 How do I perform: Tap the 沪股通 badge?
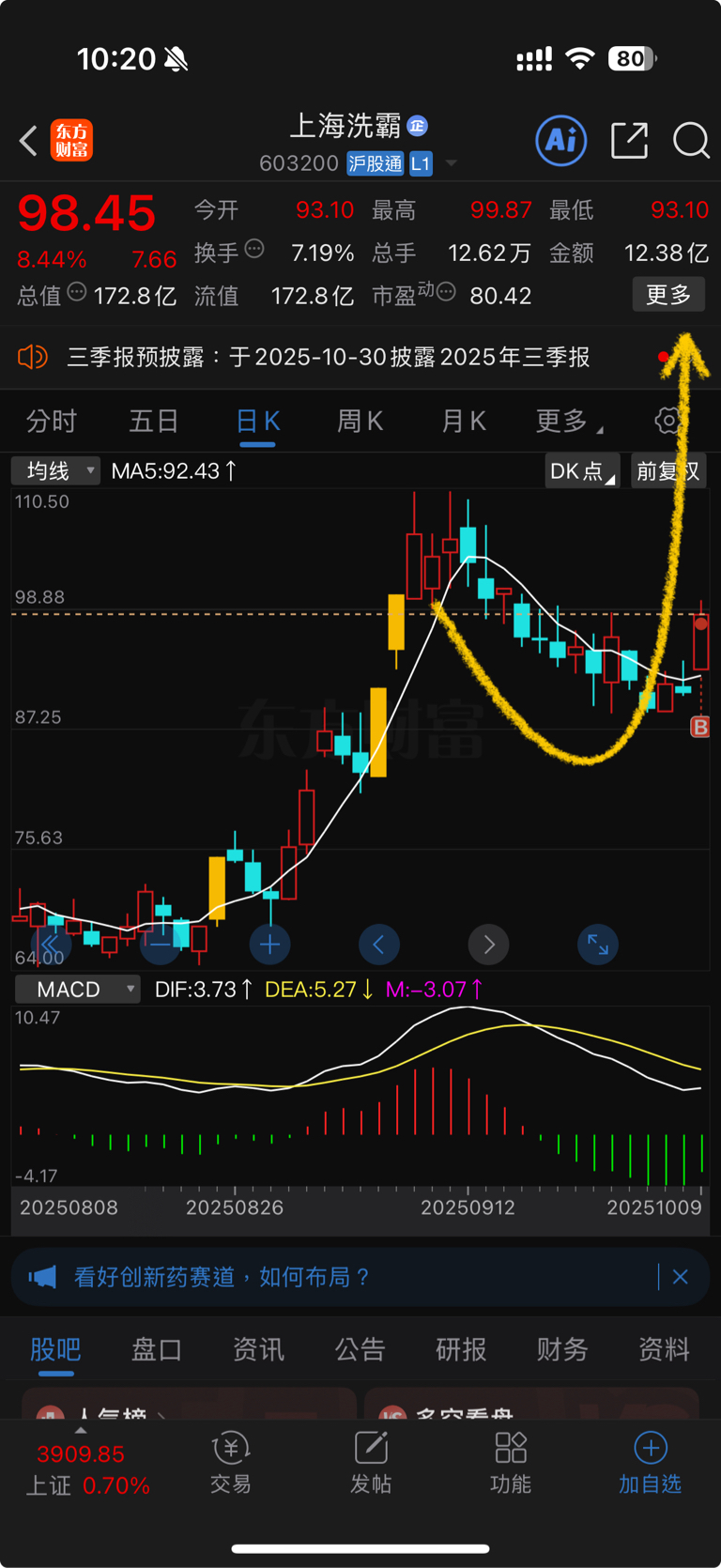[x=375, y=163]
